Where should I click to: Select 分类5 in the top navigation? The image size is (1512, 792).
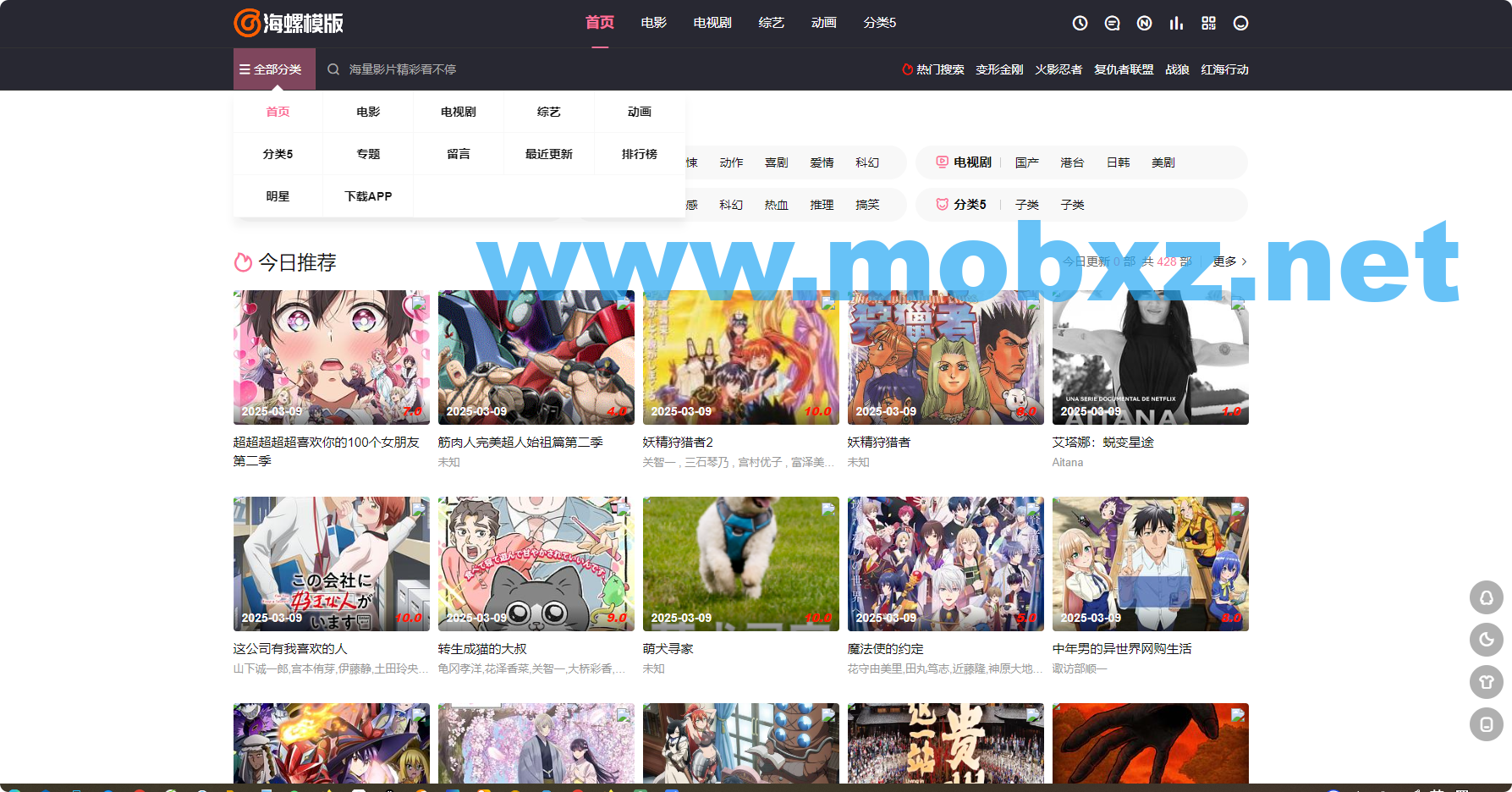pyautogui.click(x=879, y=23)
